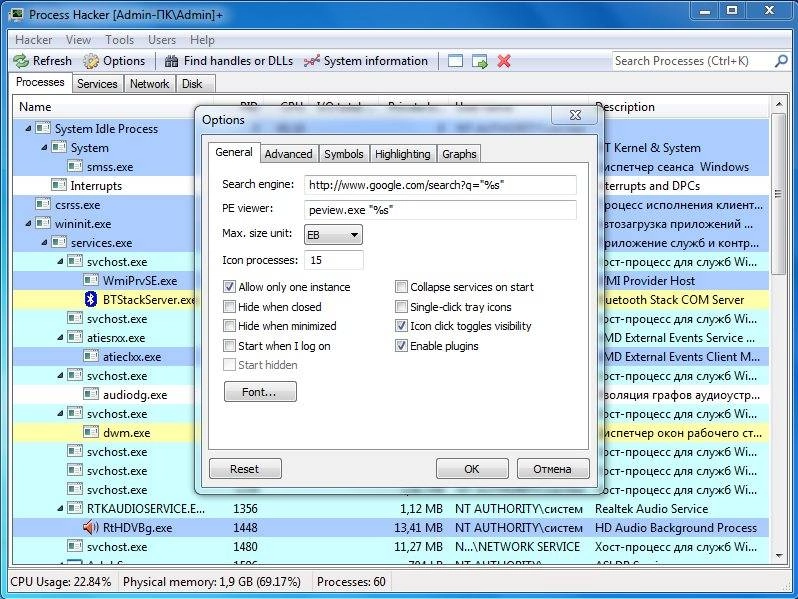
Task: Collapse the System Idle Process tree node
Action: click(28, 129)
